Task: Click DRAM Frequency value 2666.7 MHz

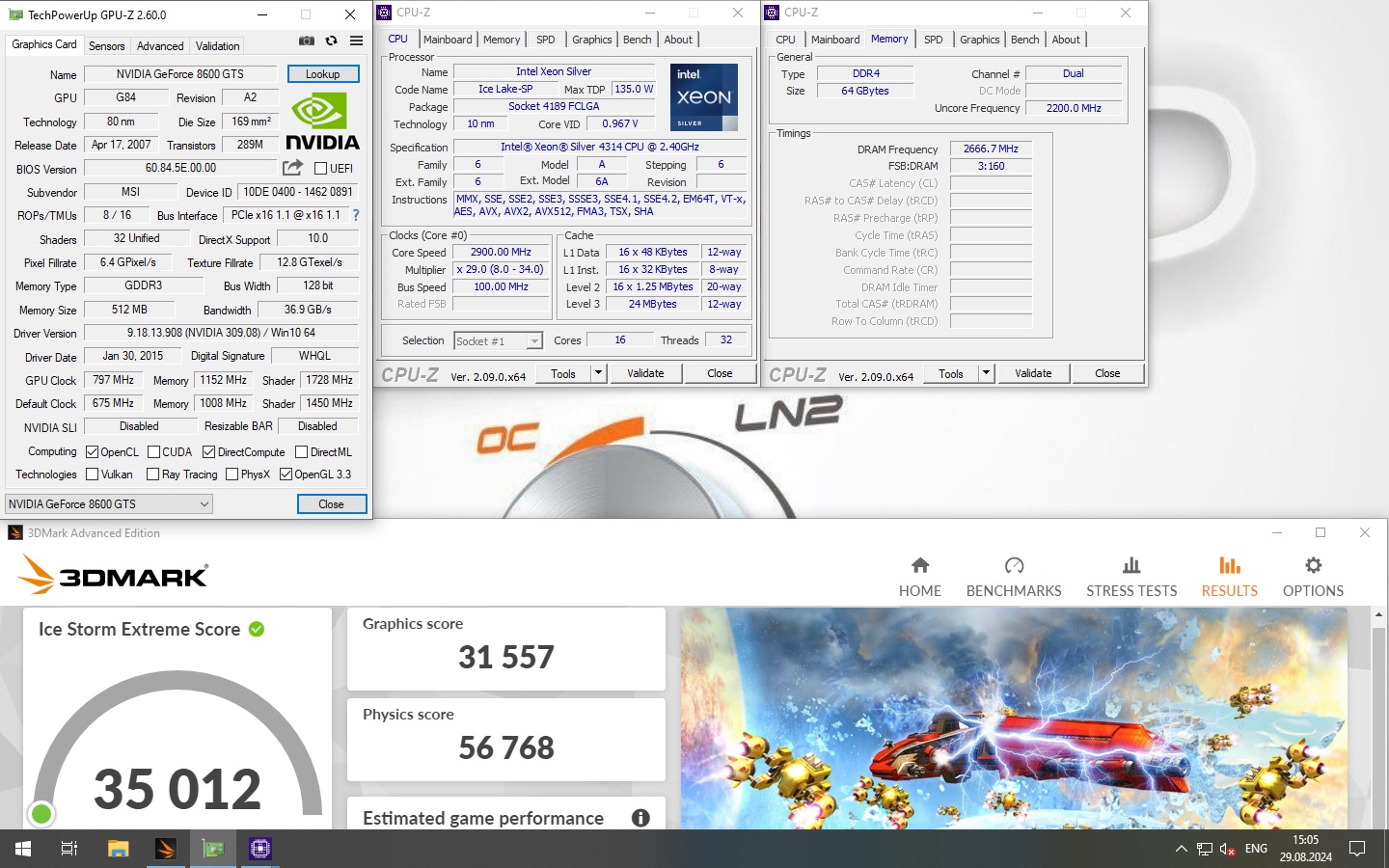Action: point(991,149)
